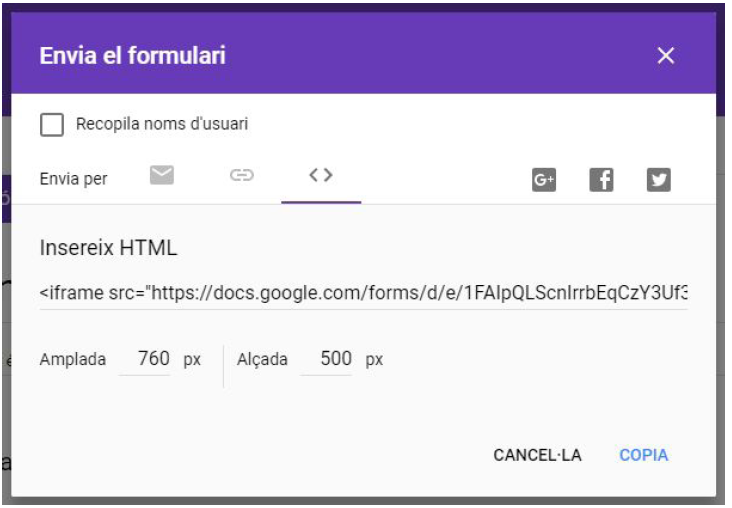Click the Alçada label
Viewport: 732px width, 508px height.
pos(262,360)
